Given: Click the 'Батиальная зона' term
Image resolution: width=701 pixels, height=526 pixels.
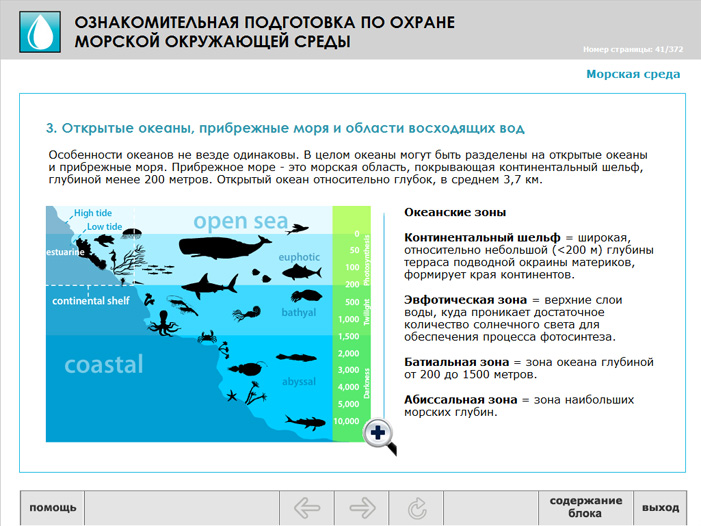Looking at the screenshot, I should [x=456, y=362].
